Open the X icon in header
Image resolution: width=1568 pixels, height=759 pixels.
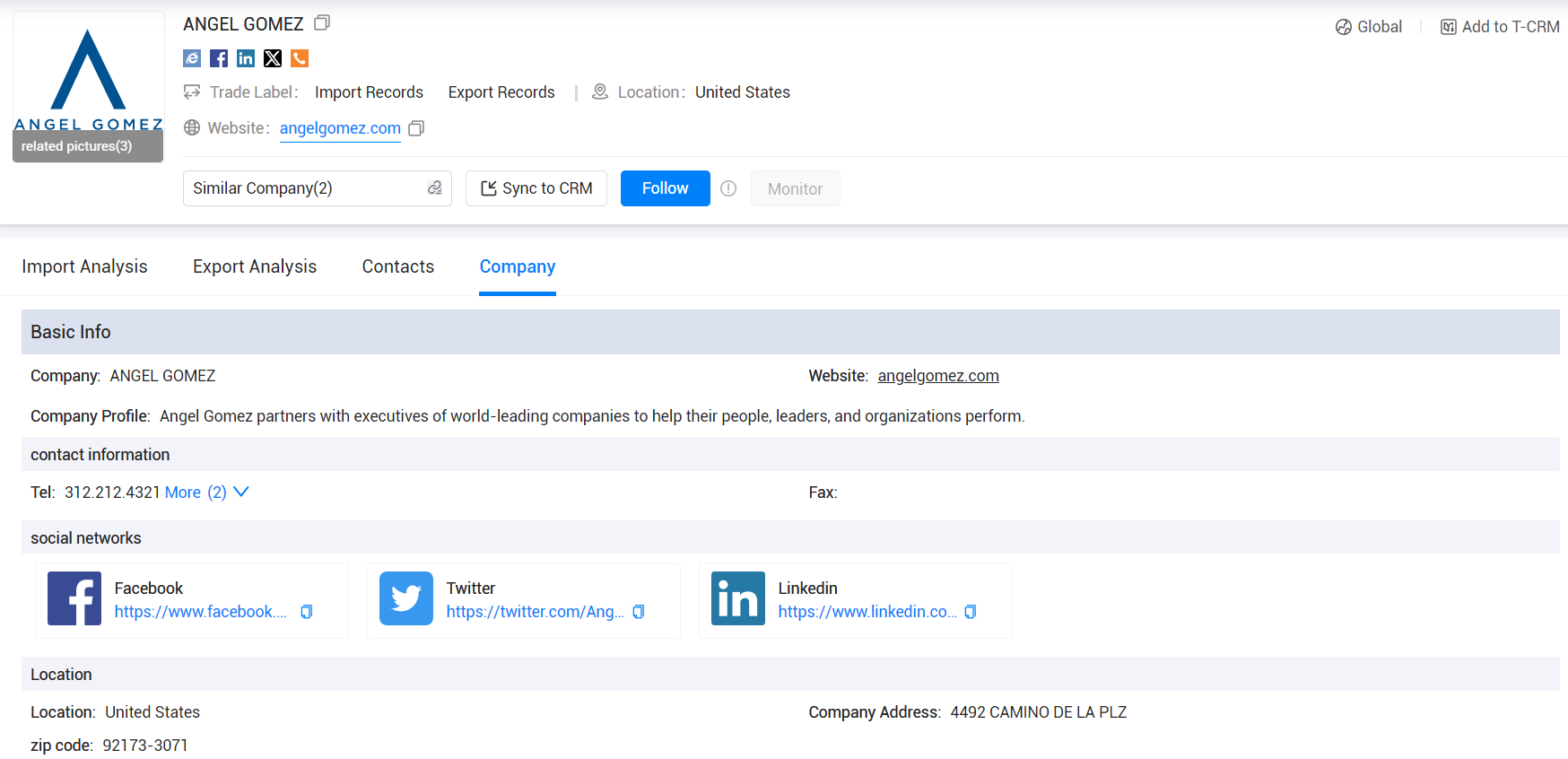click(x=273, y=58)
